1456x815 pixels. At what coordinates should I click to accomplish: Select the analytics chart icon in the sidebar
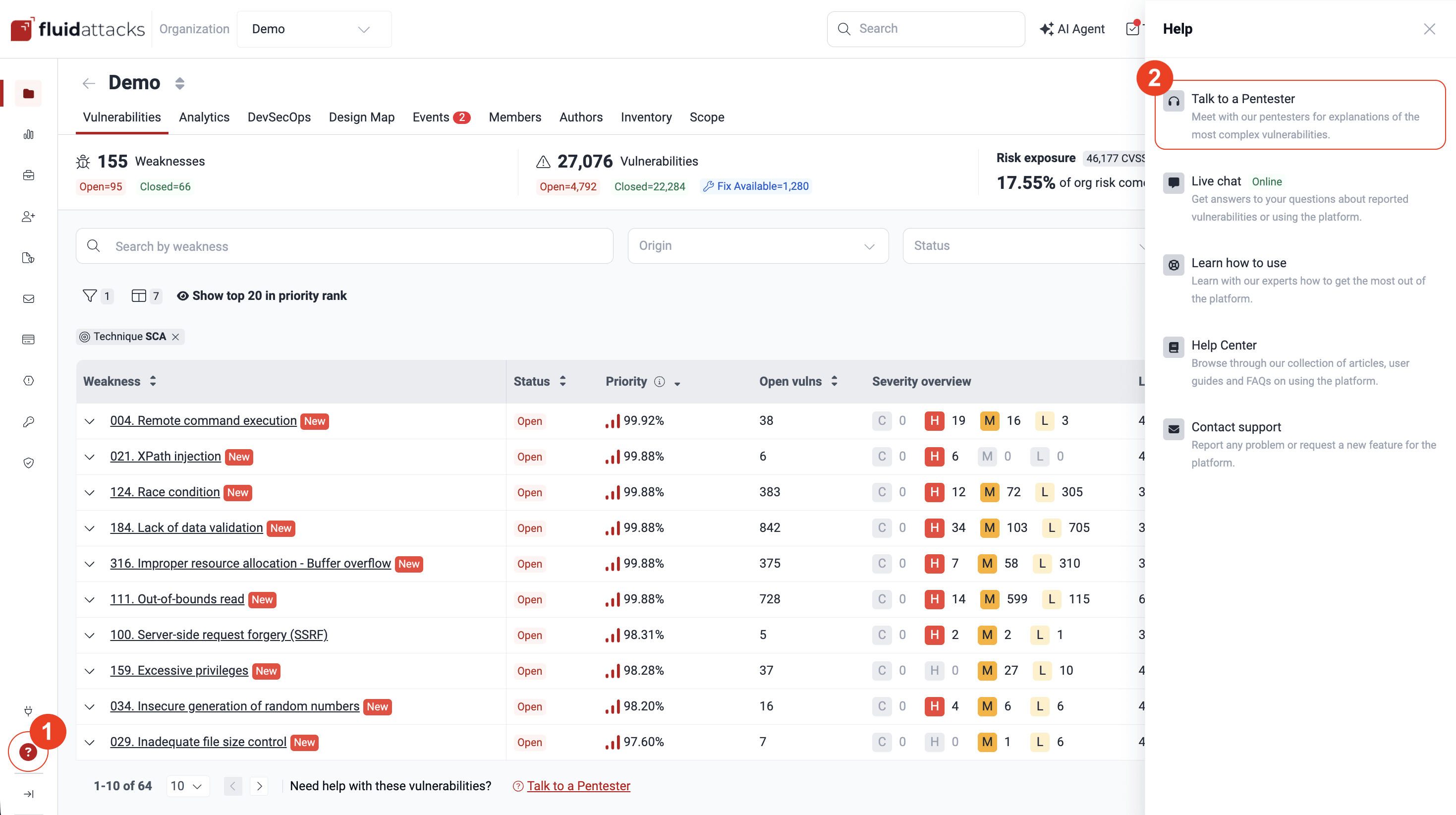point(28,135)
